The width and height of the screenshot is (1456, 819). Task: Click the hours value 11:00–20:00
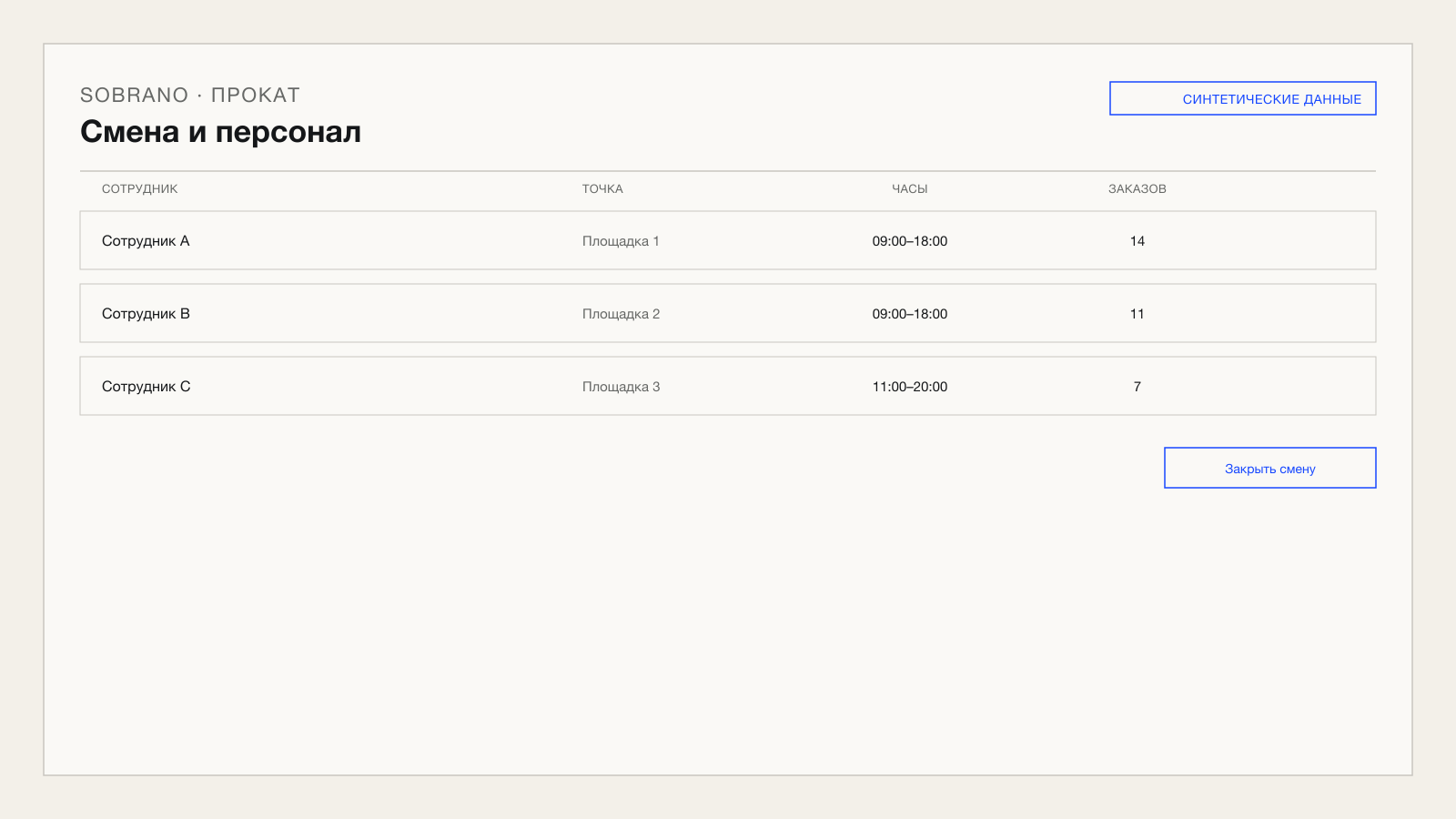(x=910, y=387)
